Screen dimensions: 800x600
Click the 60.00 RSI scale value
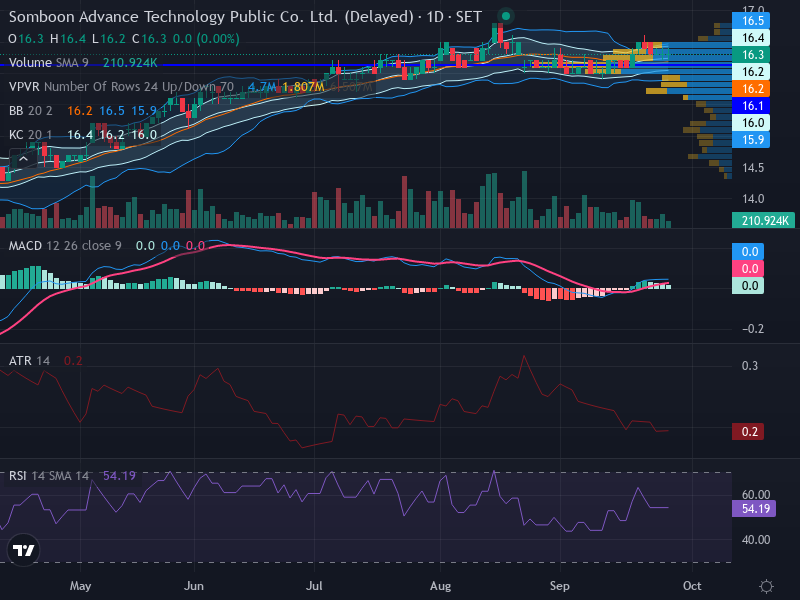click(756, 494)
